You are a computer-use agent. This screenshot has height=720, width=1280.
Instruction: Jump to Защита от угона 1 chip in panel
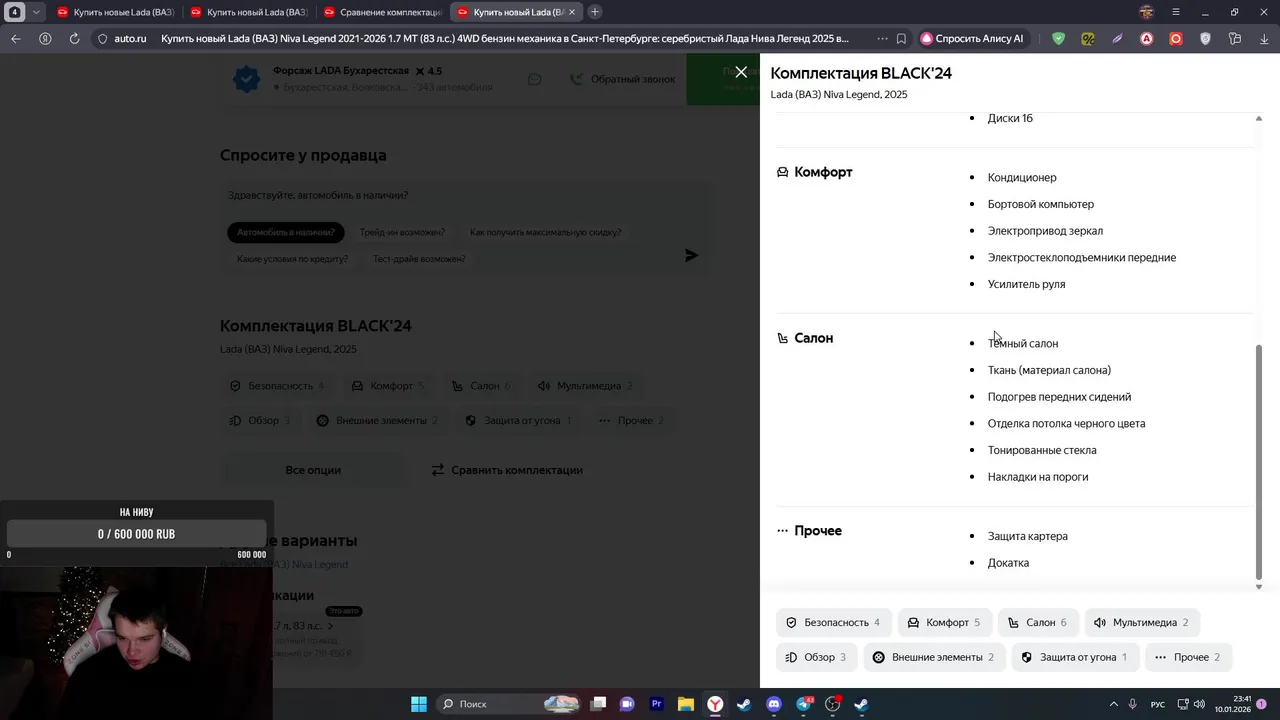(x=1074, y=657)
